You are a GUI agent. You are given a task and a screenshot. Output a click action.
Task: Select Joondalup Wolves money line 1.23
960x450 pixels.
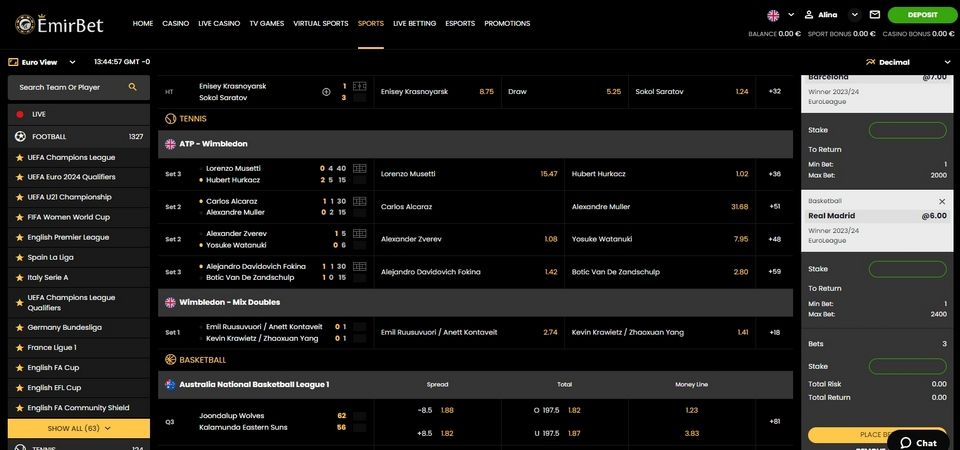point(692,410)
